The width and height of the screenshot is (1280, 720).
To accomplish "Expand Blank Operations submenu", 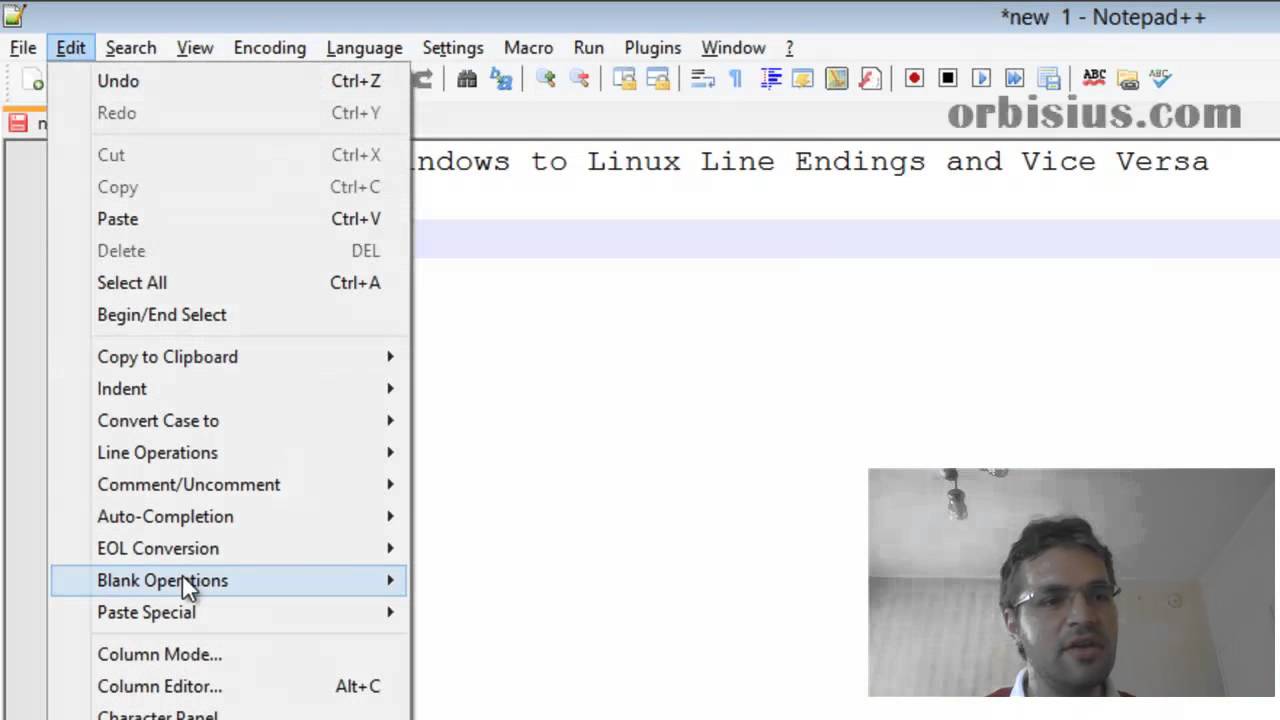I will tap(229, 581).
